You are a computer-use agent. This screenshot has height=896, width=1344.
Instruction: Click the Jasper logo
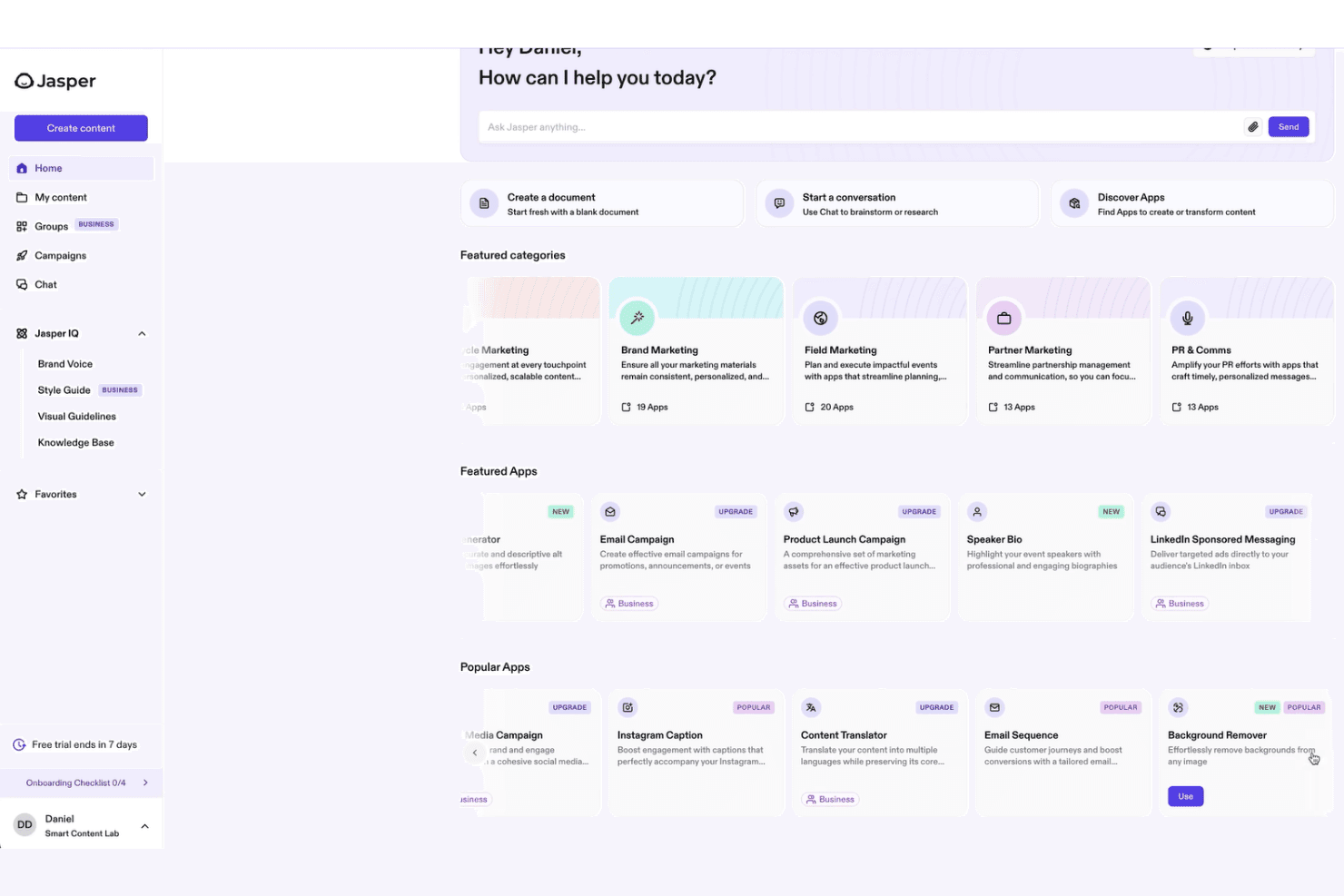(x=55, y=81)
